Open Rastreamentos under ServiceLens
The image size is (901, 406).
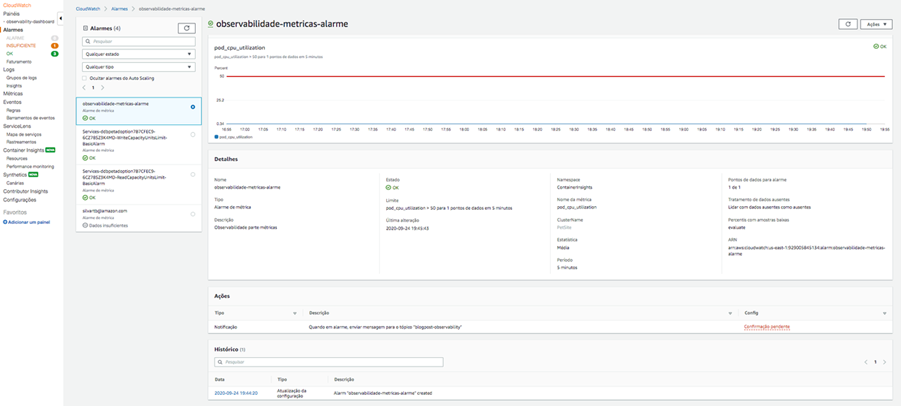(x=22, y=142)
